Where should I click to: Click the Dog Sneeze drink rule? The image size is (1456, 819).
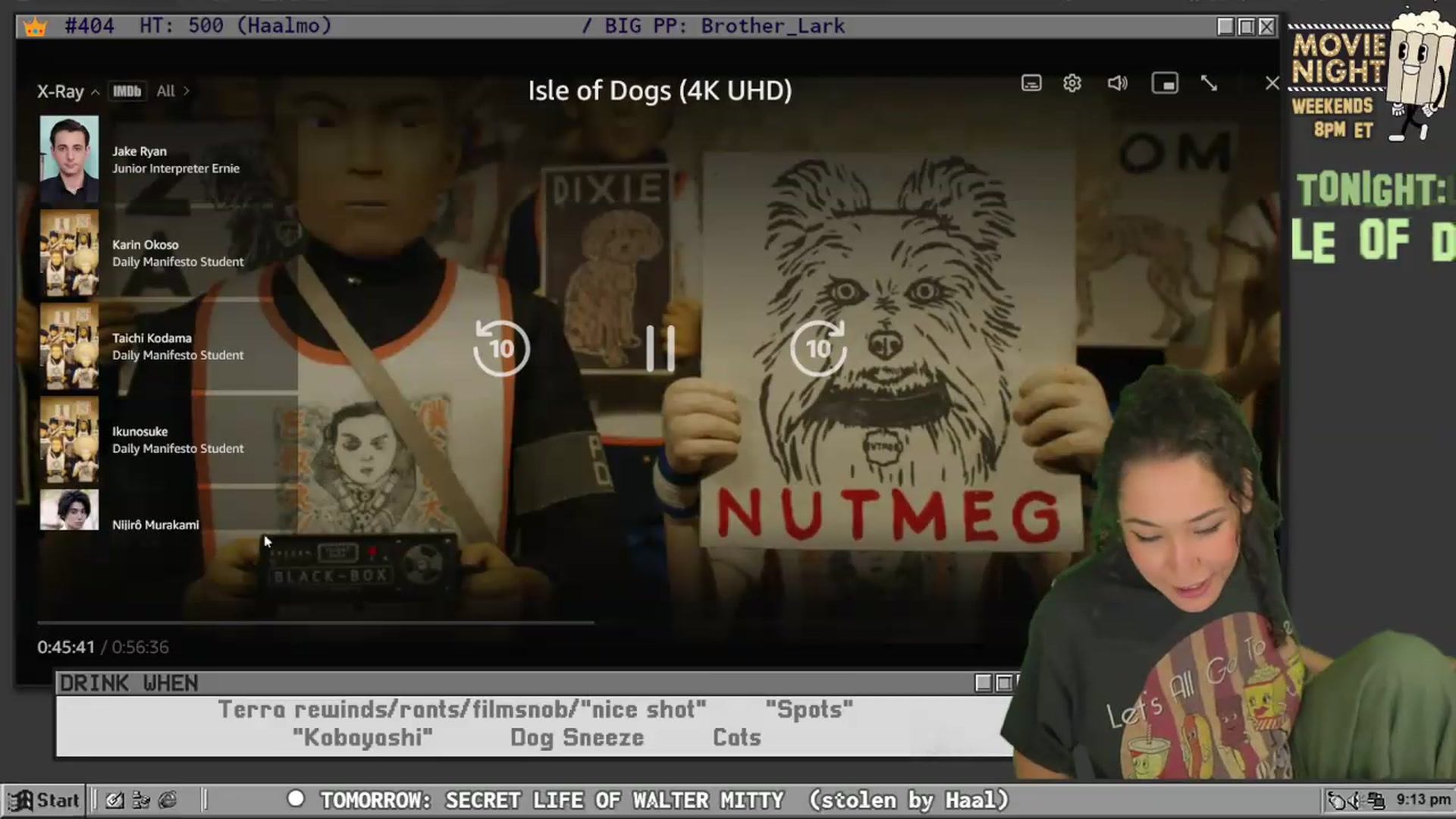(x=577, y=737)
